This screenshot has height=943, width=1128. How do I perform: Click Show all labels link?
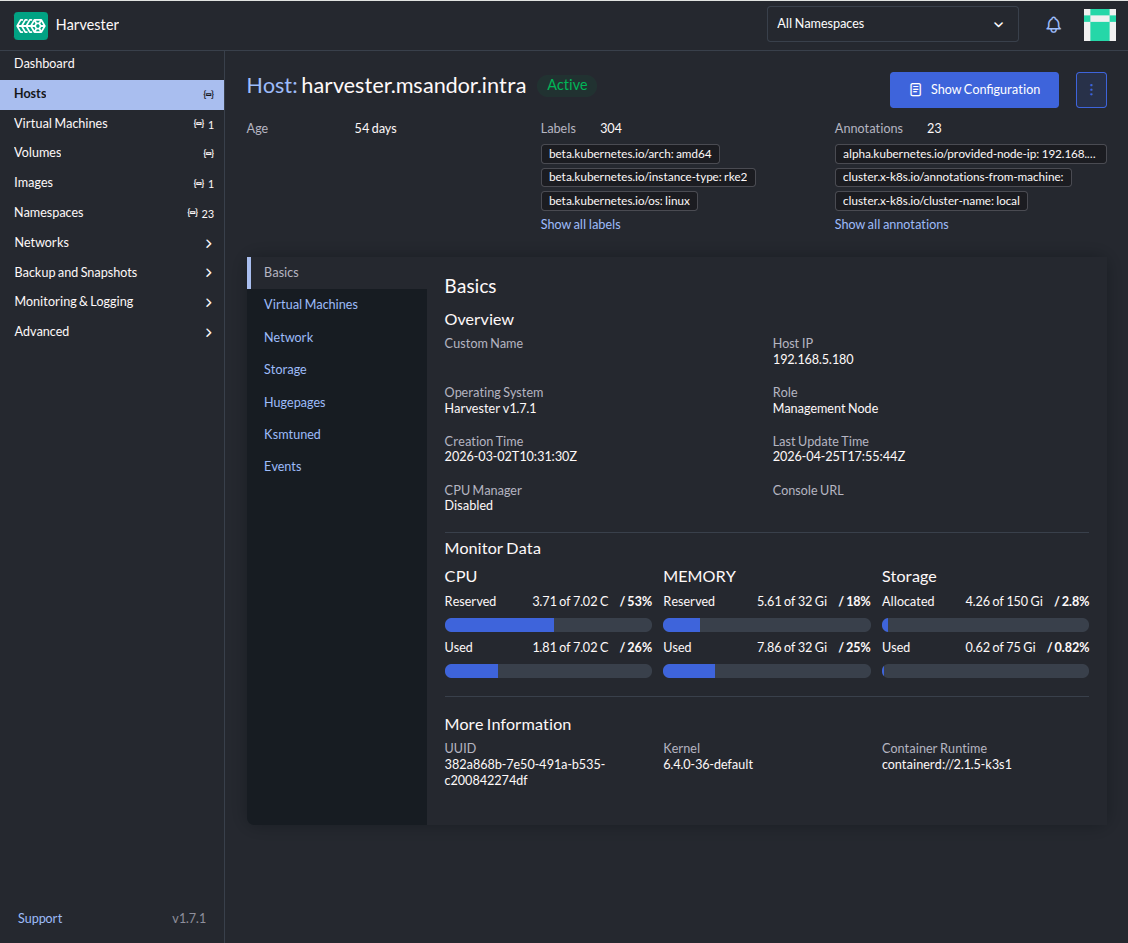580,225
